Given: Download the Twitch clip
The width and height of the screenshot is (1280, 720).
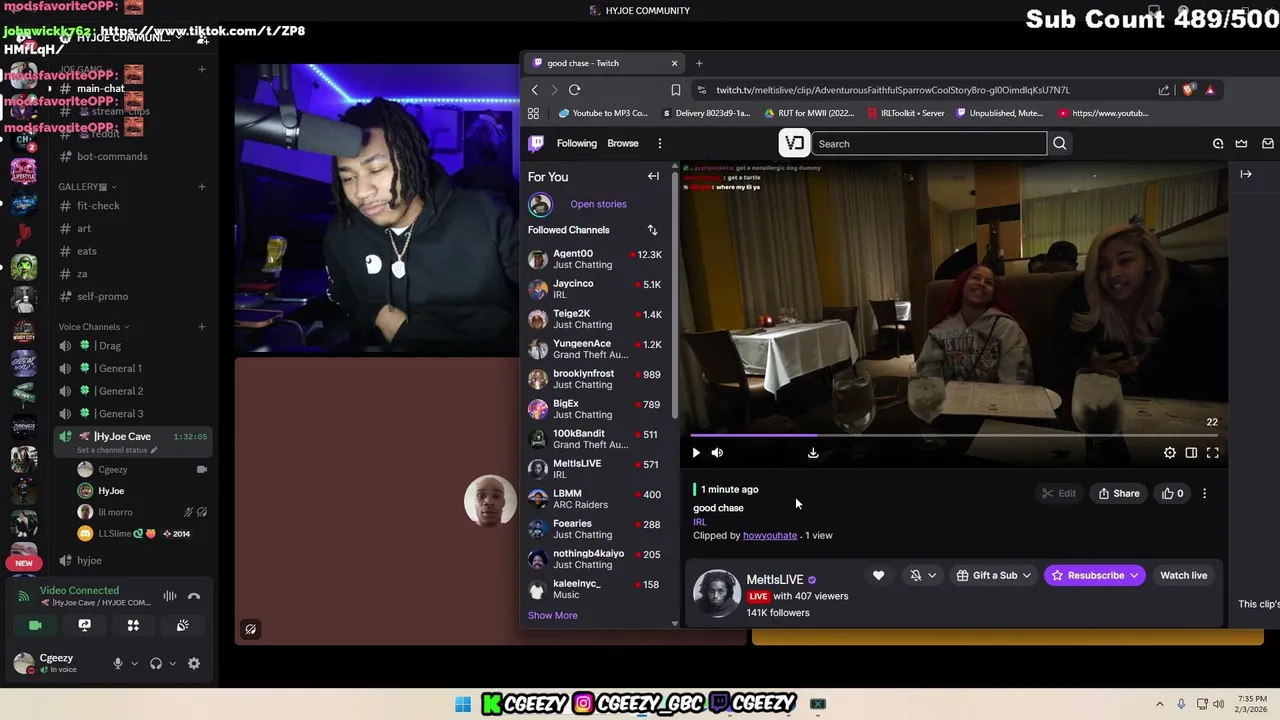Looking at the screenshot, I should click(x=813, y=453).
